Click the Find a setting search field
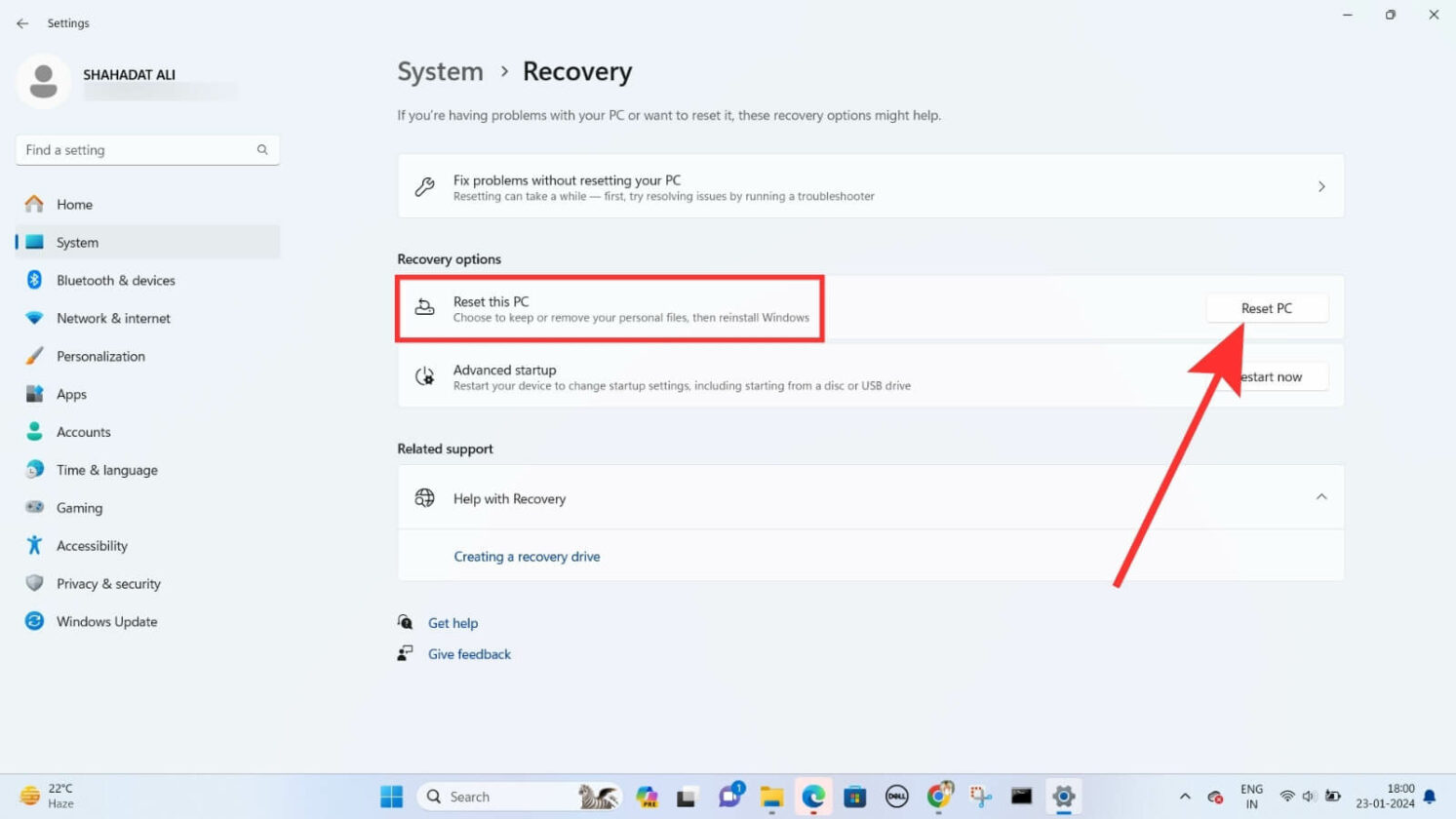 (146, 149)
